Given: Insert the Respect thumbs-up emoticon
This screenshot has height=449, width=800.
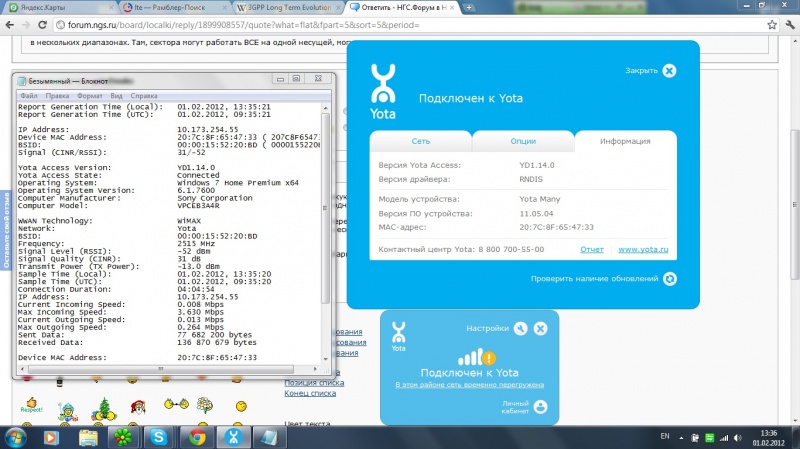Looking at the screenshot, I should [31, 405].
